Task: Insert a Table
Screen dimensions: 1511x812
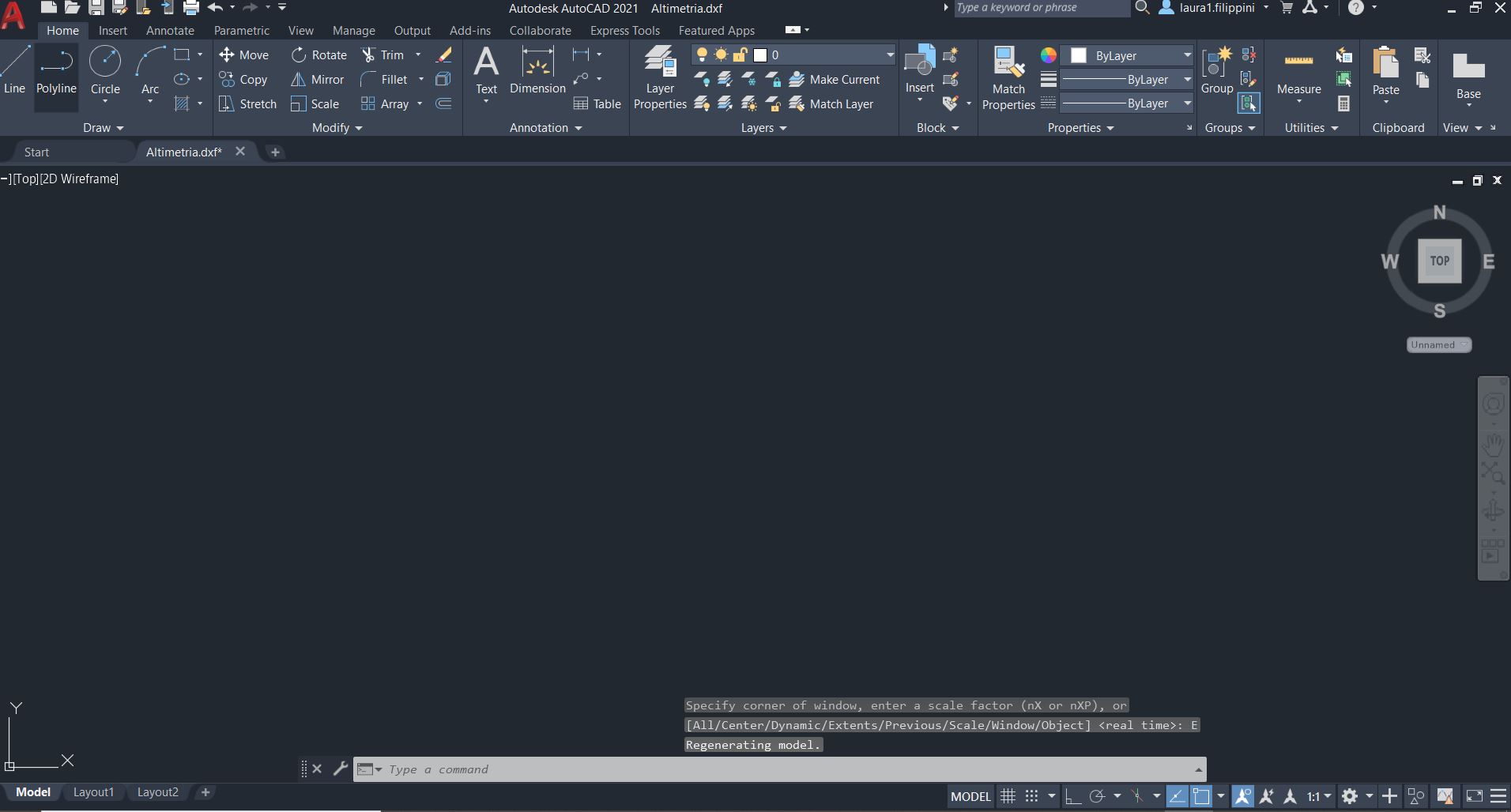Action: tap(597, 103)
